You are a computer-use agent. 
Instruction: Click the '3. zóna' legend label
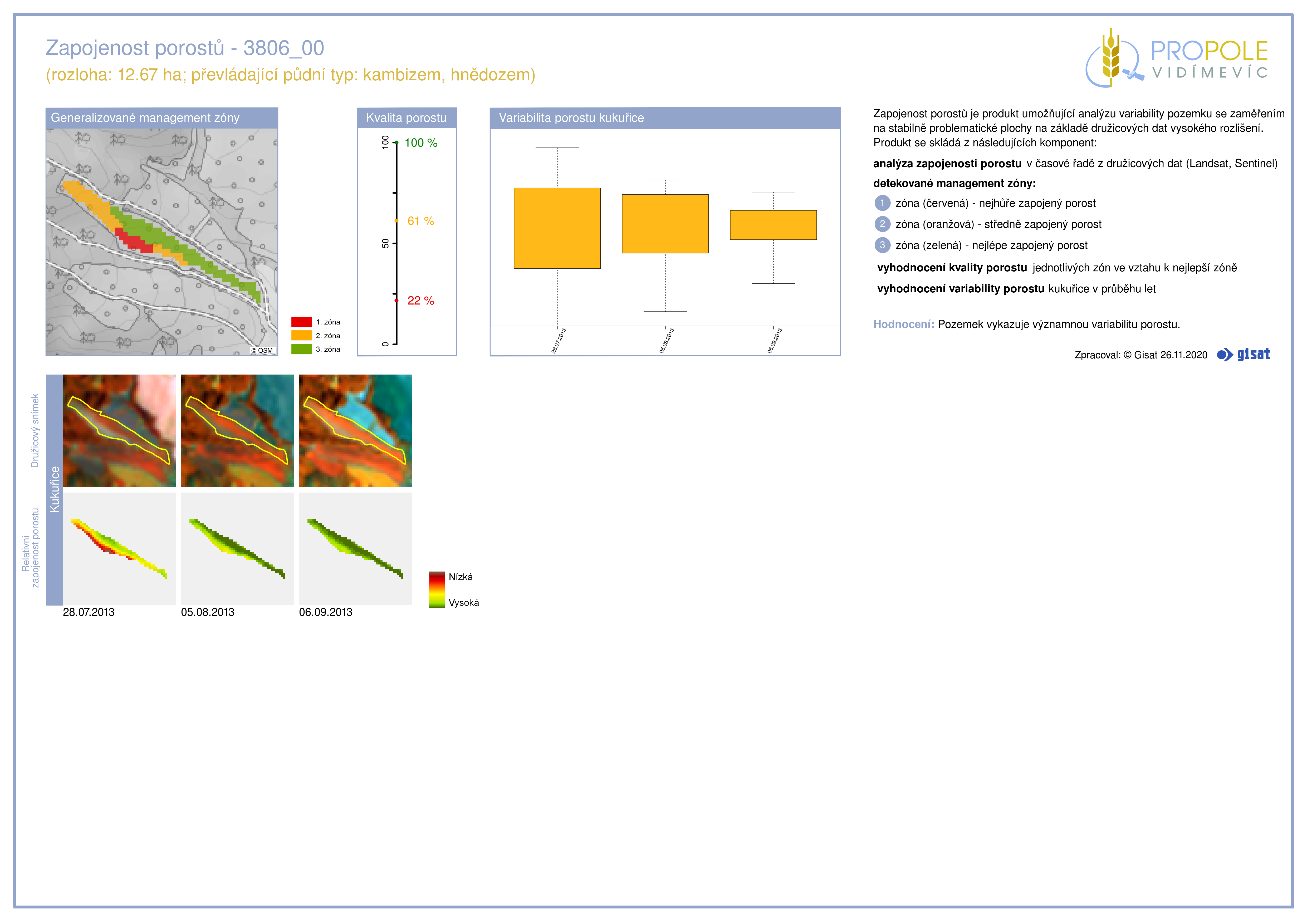pos(328,349)
